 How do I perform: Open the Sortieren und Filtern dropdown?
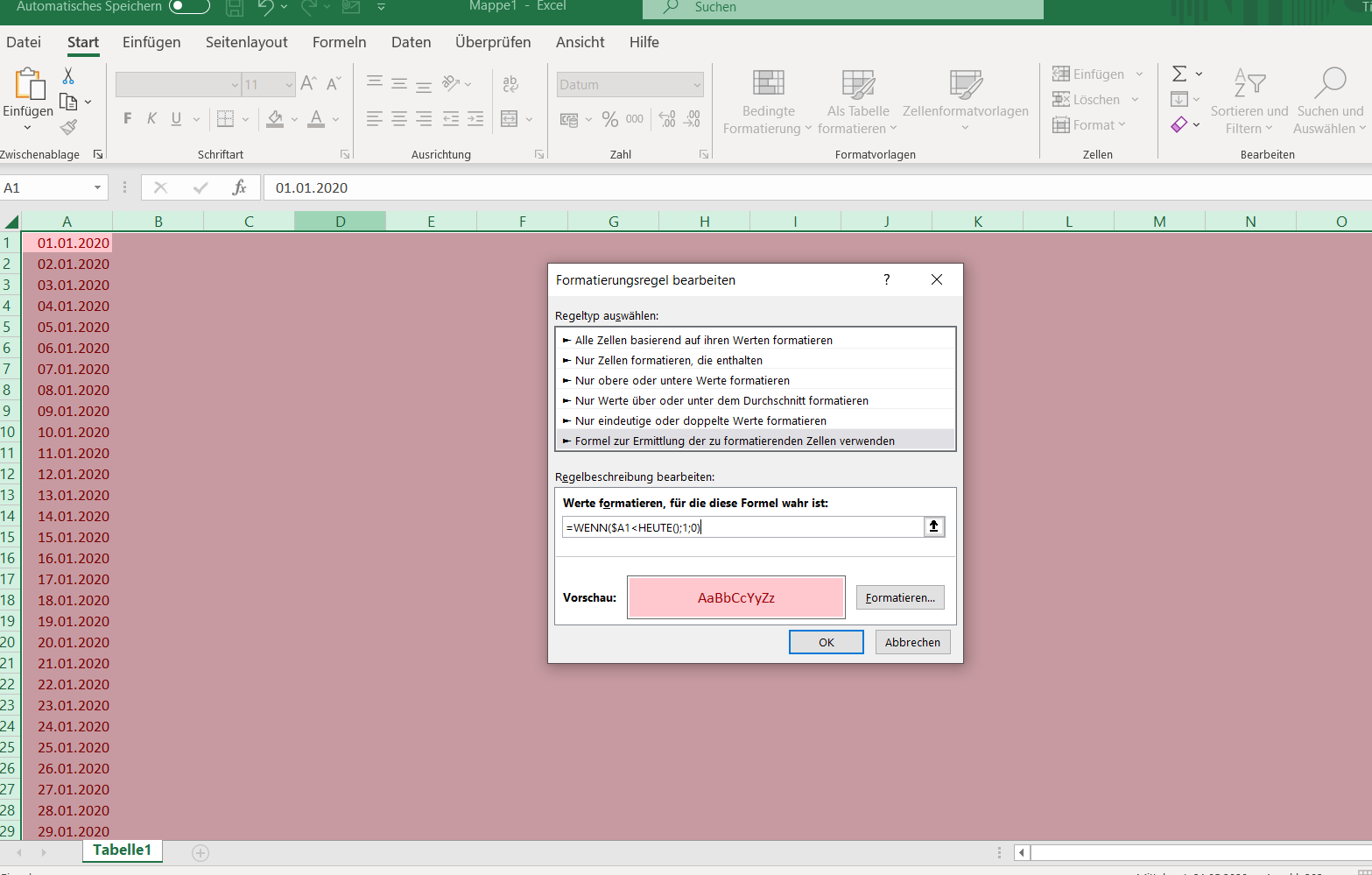(x=1249, y=102)
